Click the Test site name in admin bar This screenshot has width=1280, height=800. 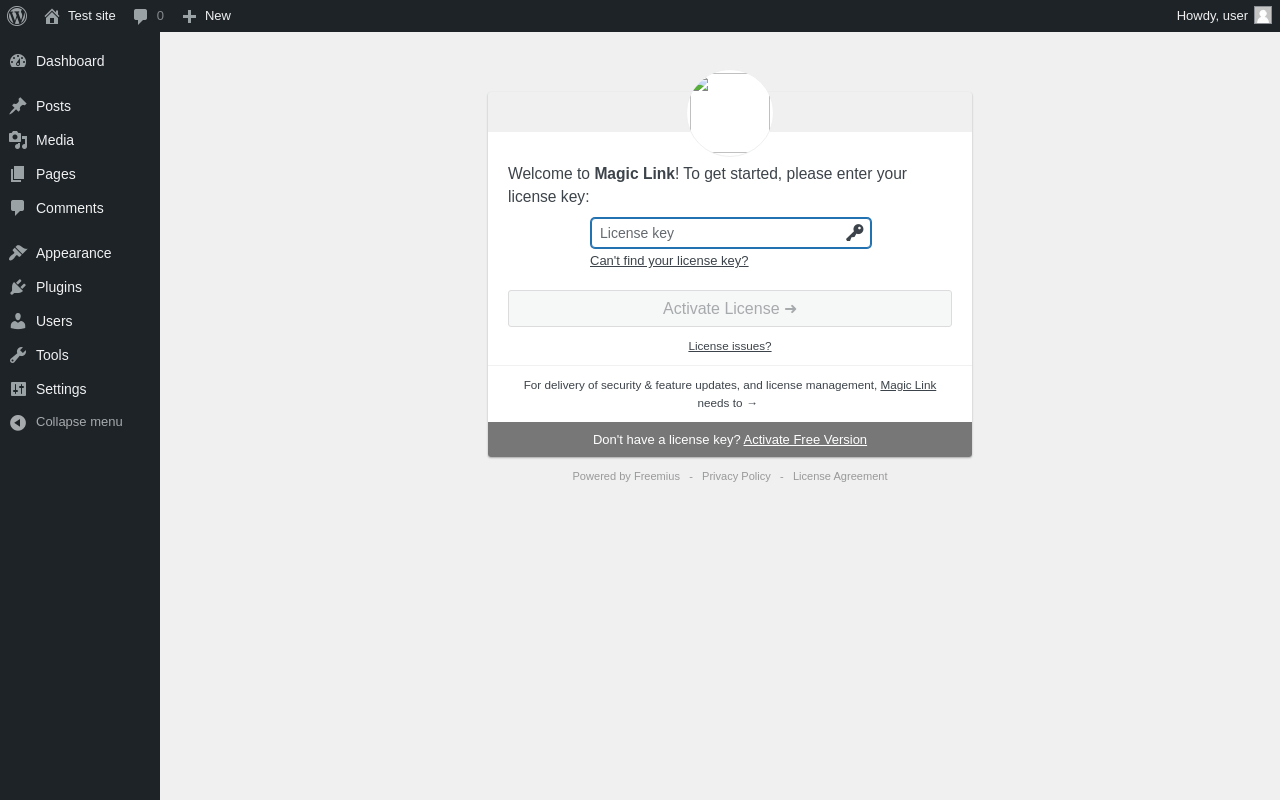pyautogui.click(x=92, y=16)
